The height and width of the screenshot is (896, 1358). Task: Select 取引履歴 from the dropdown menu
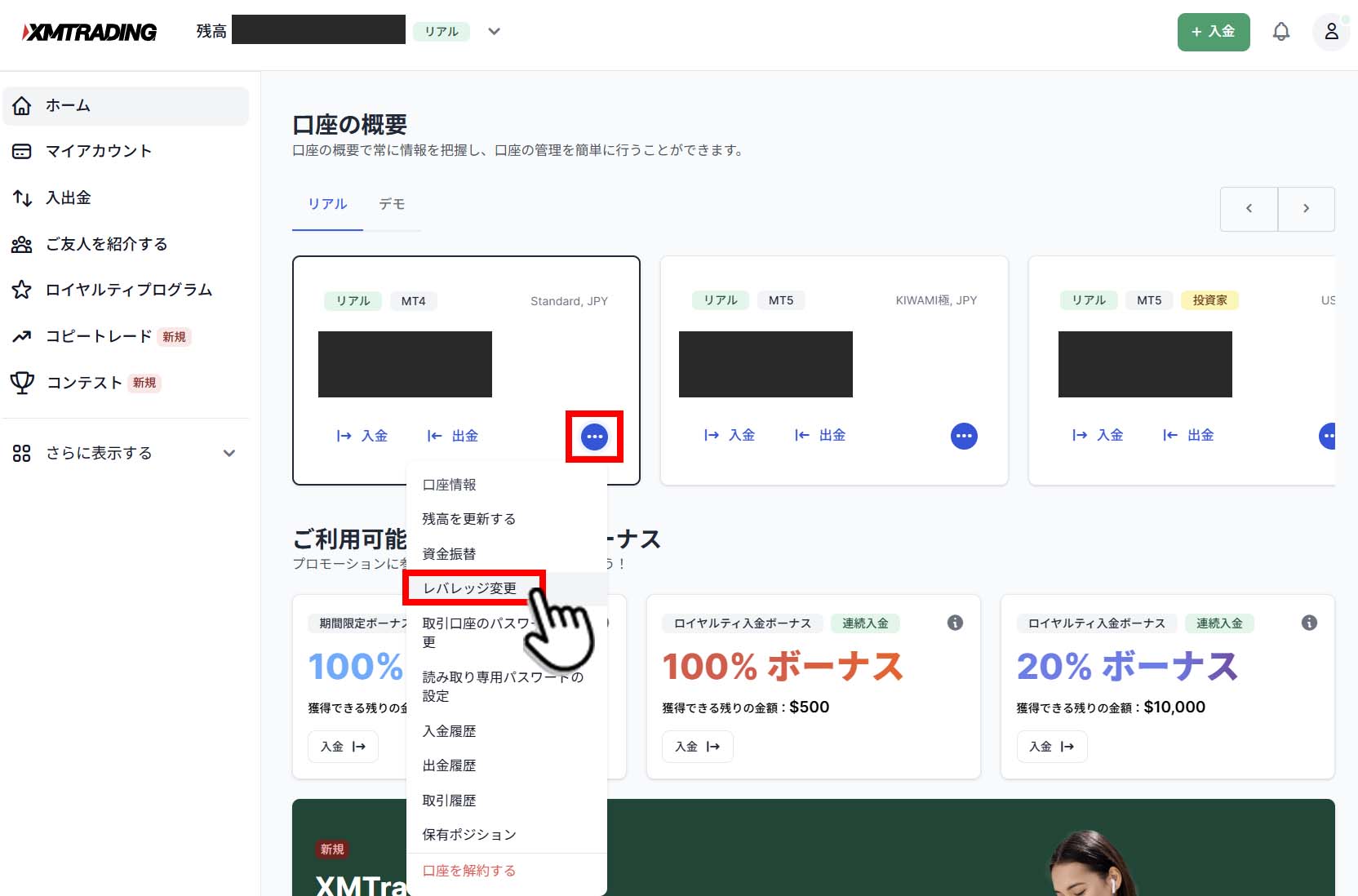(x=507, y=801)
